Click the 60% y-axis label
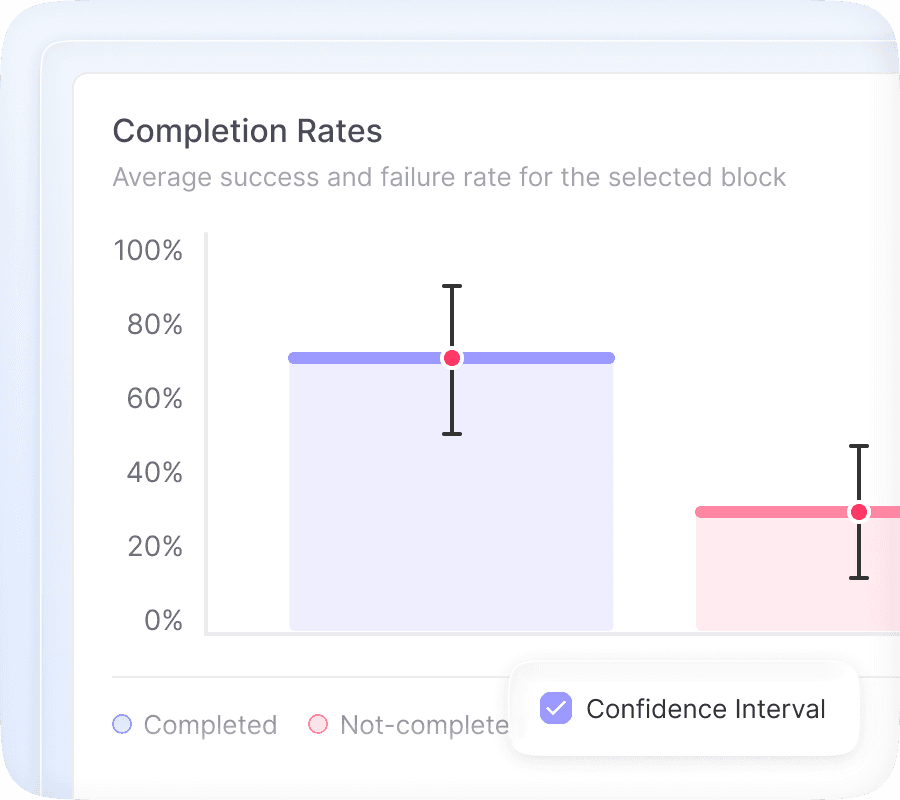 coord(155,399)
